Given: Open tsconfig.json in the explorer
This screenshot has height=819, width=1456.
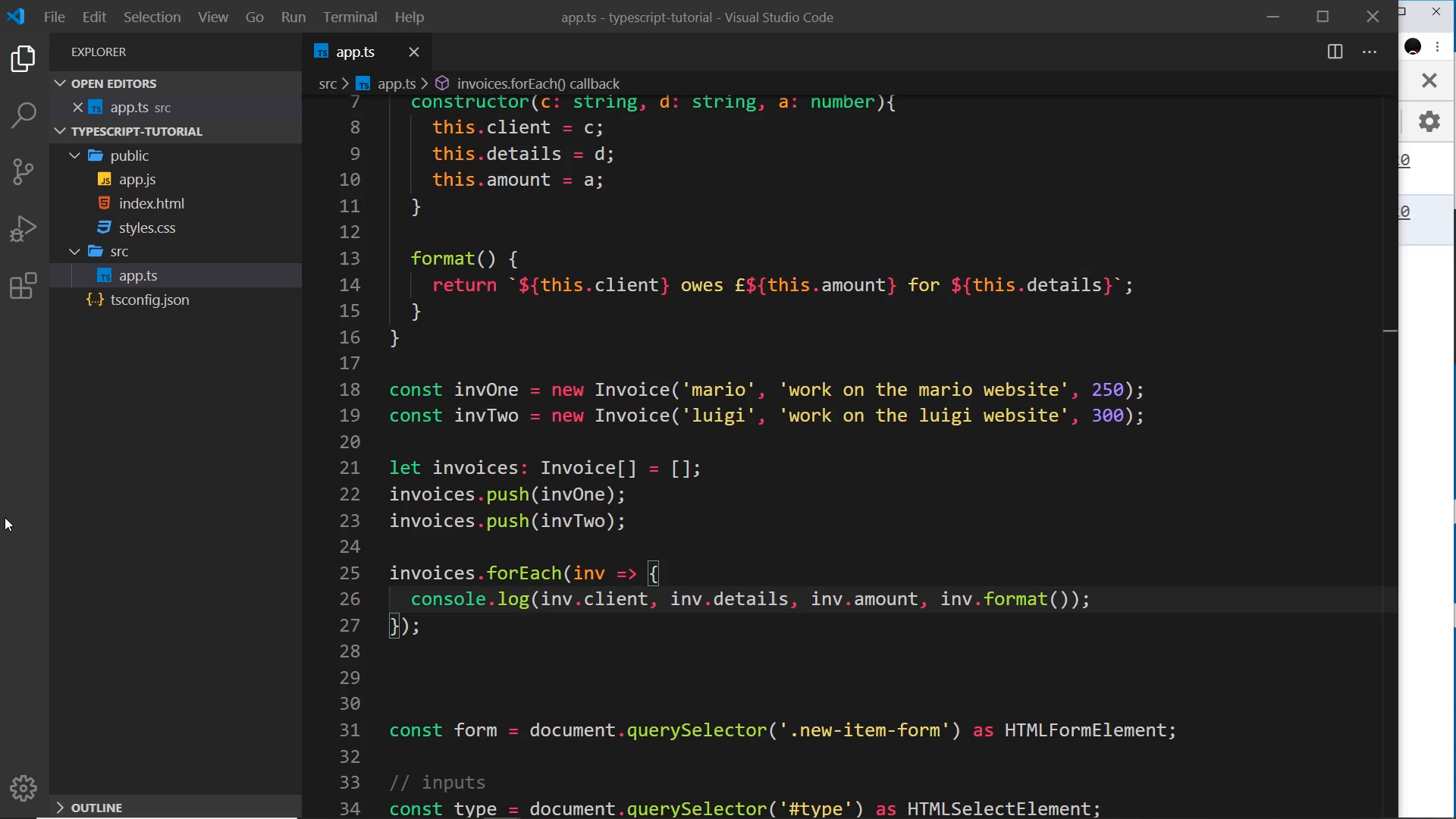Looking at the screenshot, I should [x=149, y=300].
